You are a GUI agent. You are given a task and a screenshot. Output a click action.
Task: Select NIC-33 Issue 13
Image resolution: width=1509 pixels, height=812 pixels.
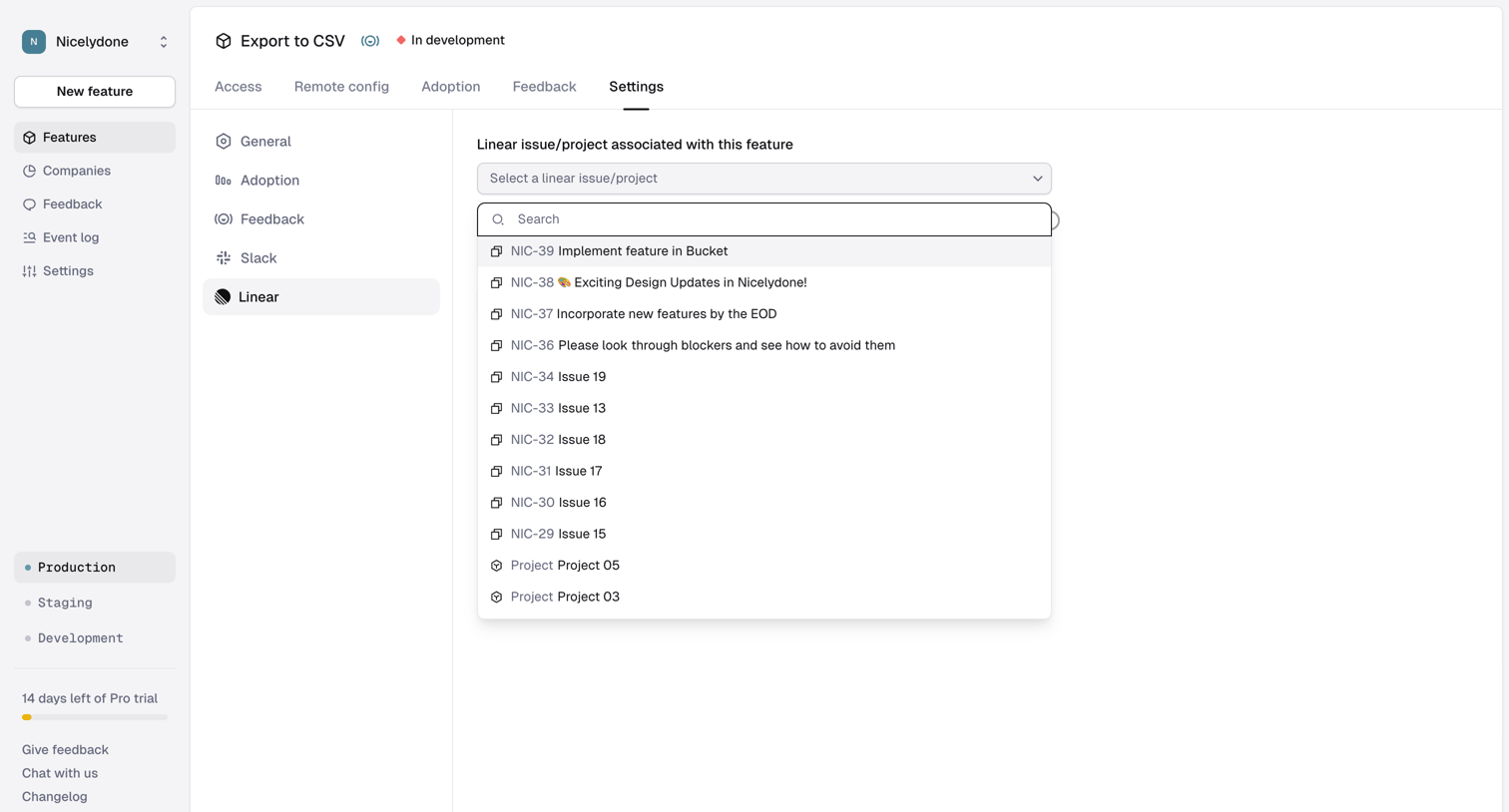pos(764,408)
